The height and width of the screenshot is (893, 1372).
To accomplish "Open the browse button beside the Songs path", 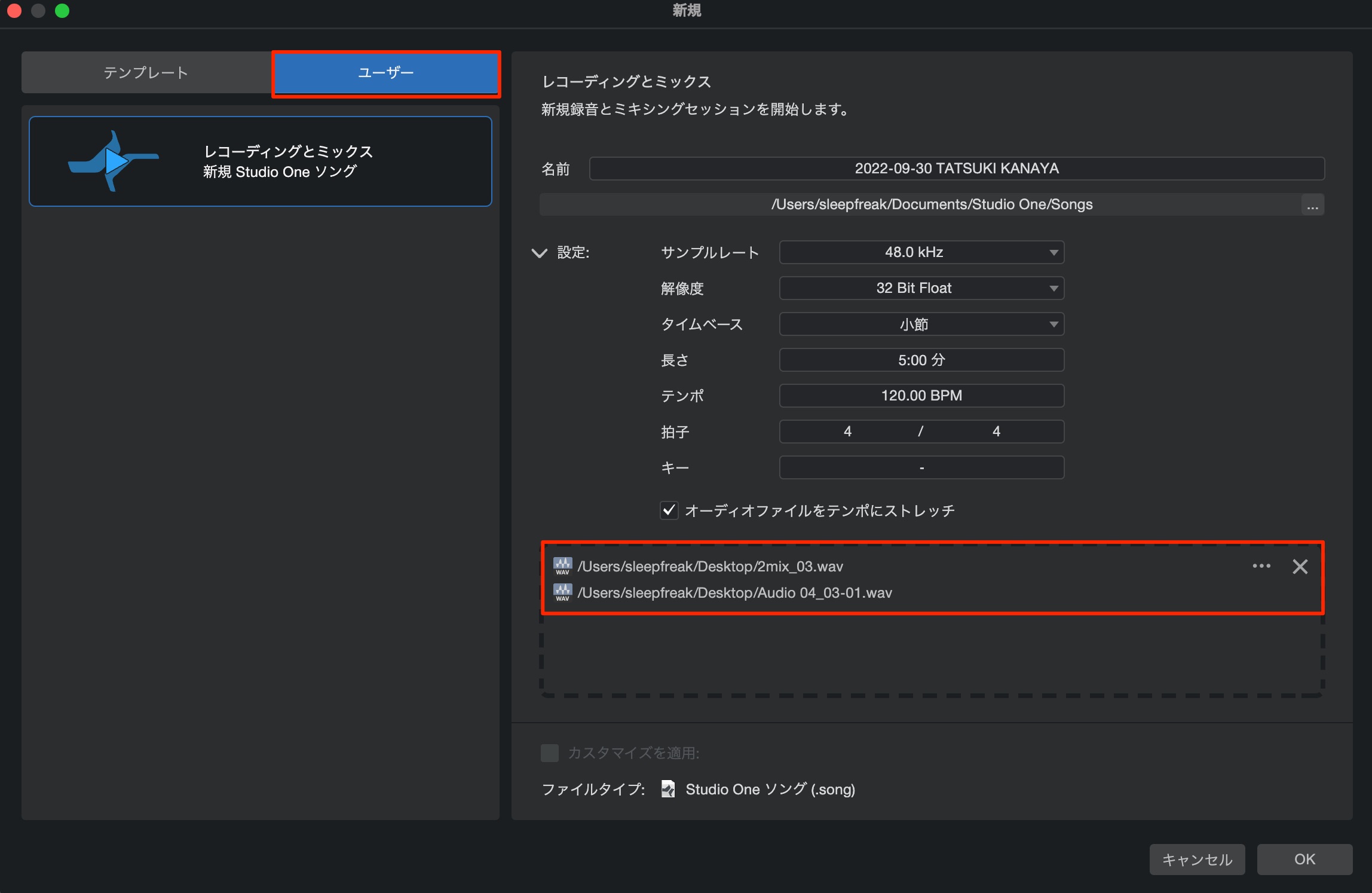I will pos(1312,205).
